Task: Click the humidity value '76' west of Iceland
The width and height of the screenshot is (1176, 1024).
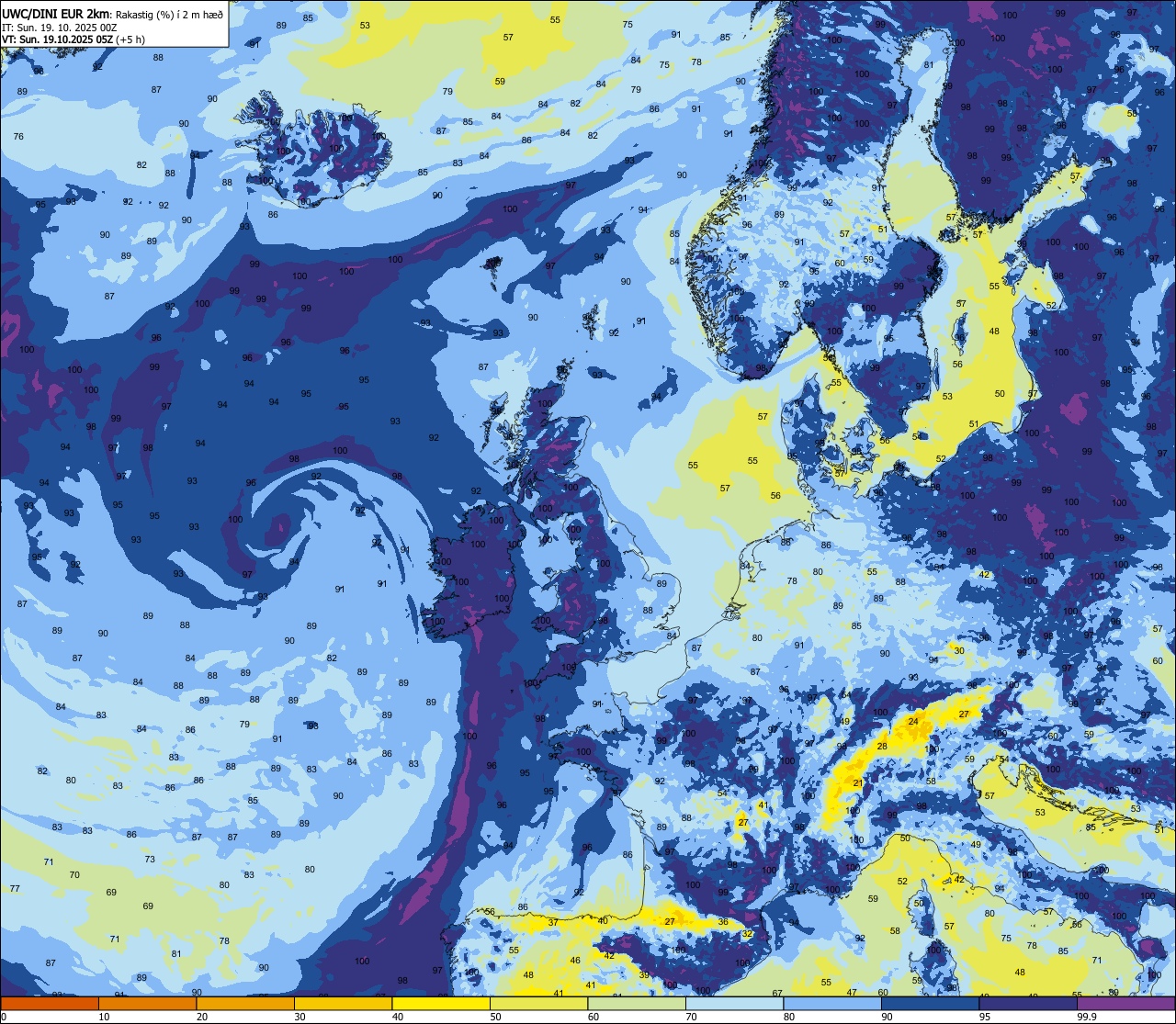Action: (18, 137)
